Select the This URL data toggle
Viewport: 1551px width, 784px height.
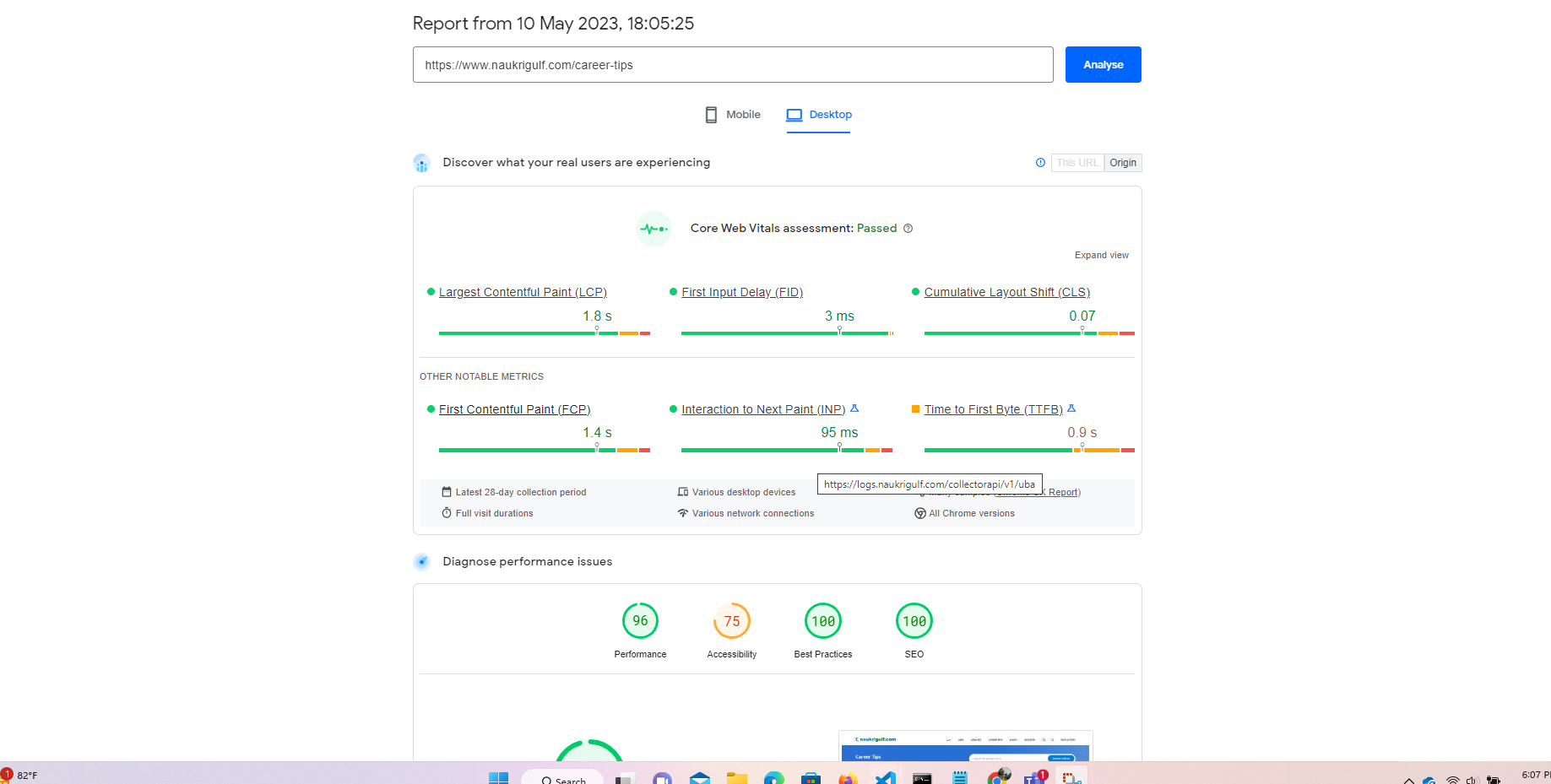(1076, 163)
